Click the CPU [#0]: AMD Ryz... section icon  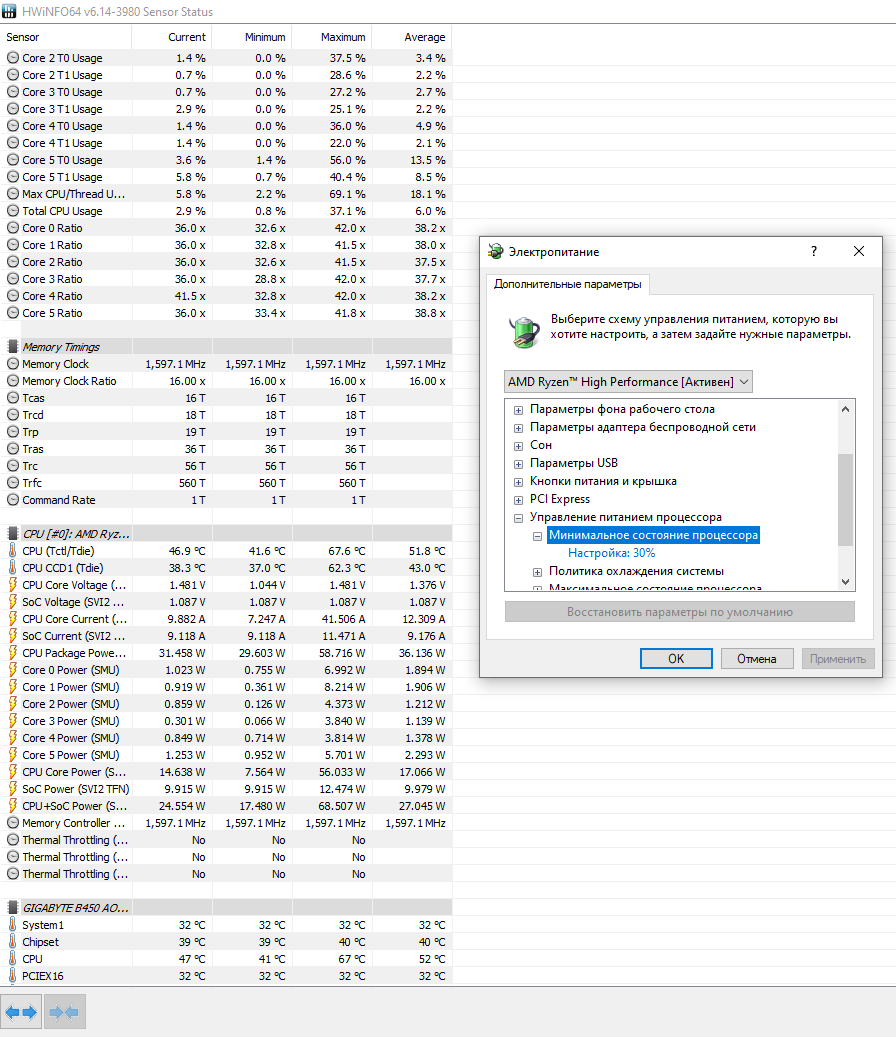point(12,534)
